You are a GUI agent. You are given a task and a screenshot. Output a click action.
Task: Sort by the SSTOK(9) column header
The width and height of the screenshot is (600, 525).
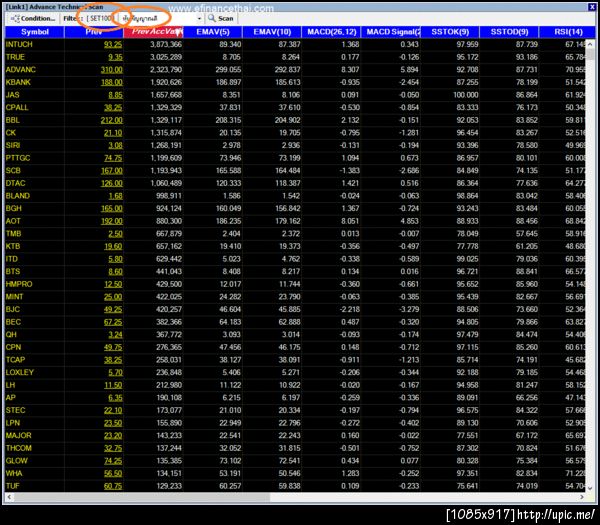(450, 32)
